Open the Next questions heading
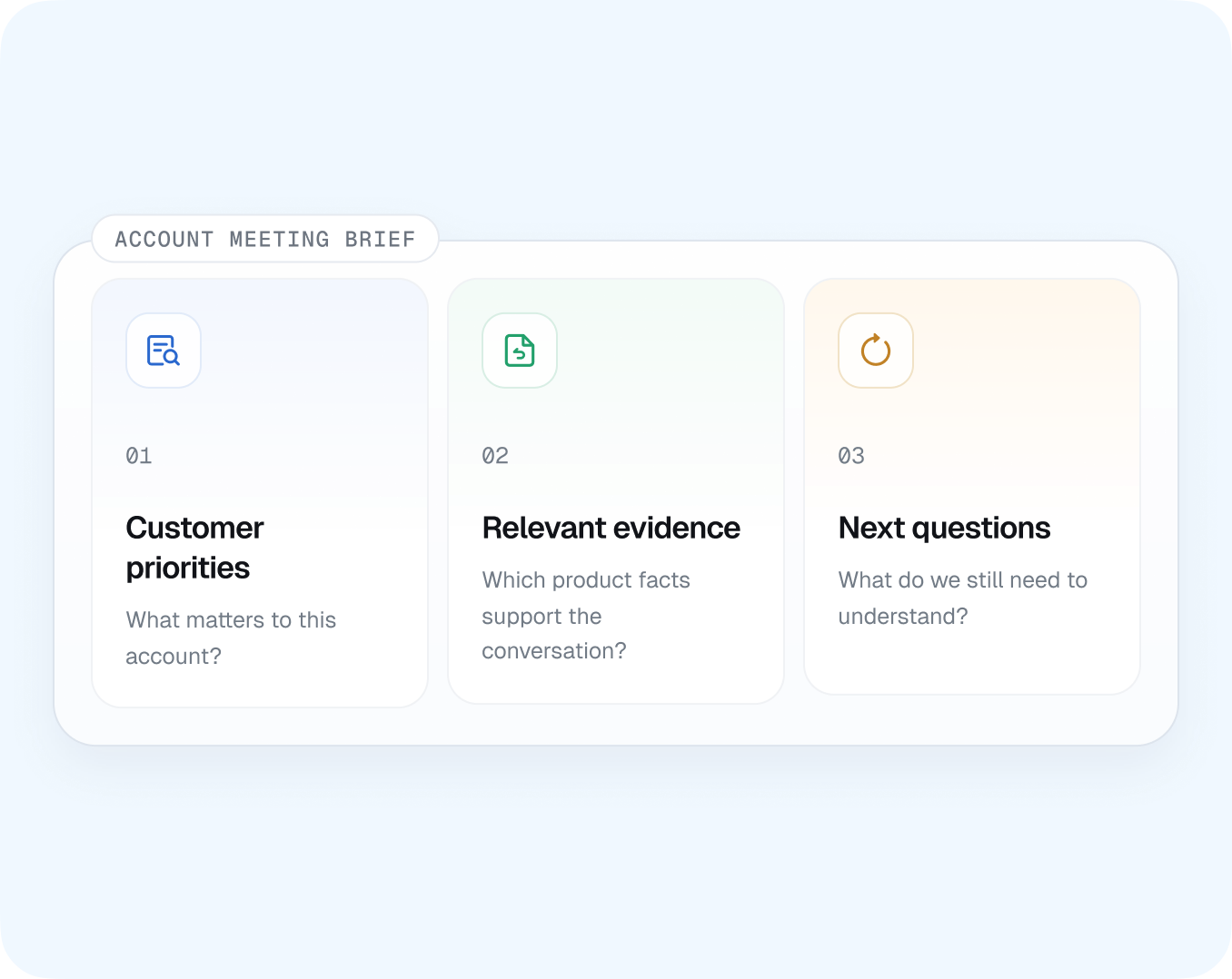The image size is (1232, 979). coord(945,528)
